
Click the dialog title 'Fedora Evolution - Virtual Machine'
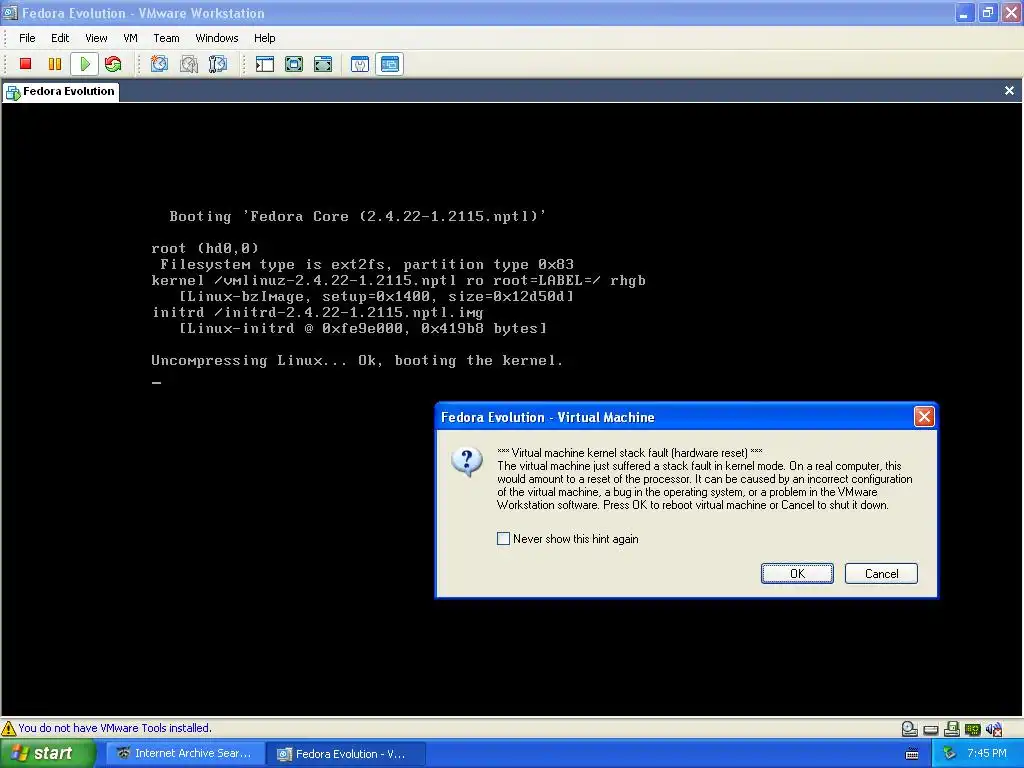pyautogui.click(x=547, y=417)
